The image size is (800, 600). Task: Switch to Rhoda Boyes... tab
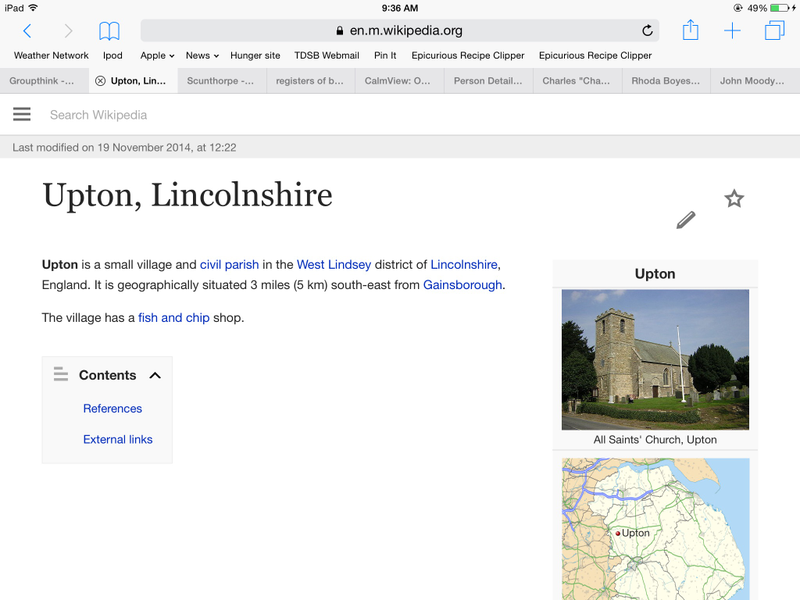[666, 81]
